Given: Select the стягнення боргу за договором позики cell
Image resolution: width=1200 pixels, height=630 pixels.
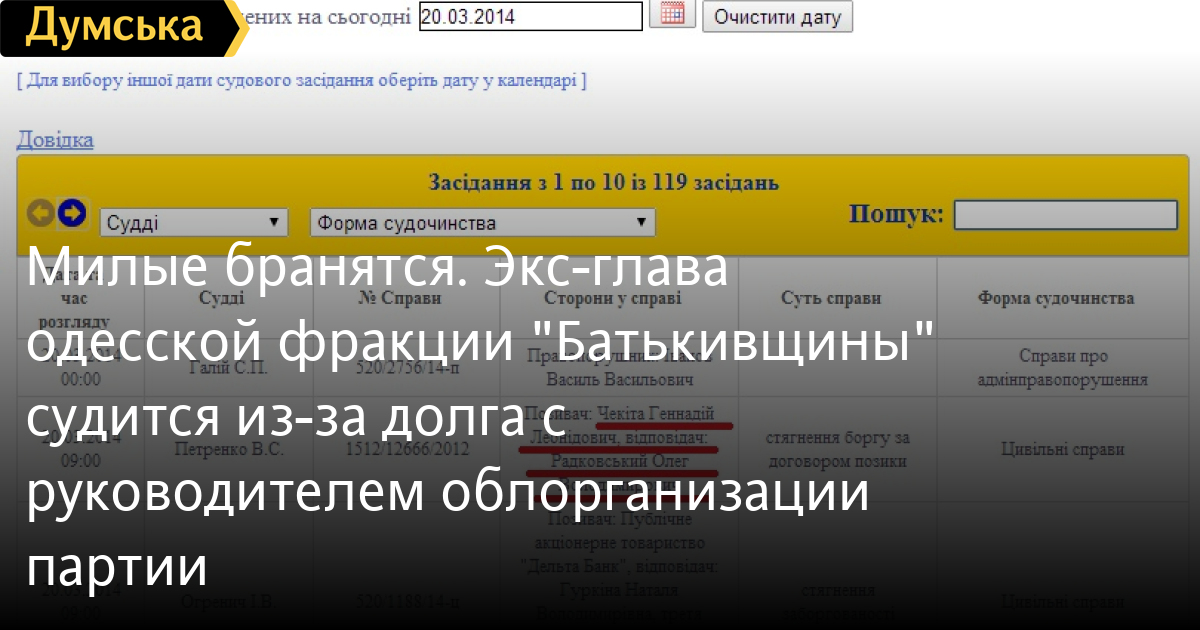Looking at the screenshot, I should coord(836,450).
